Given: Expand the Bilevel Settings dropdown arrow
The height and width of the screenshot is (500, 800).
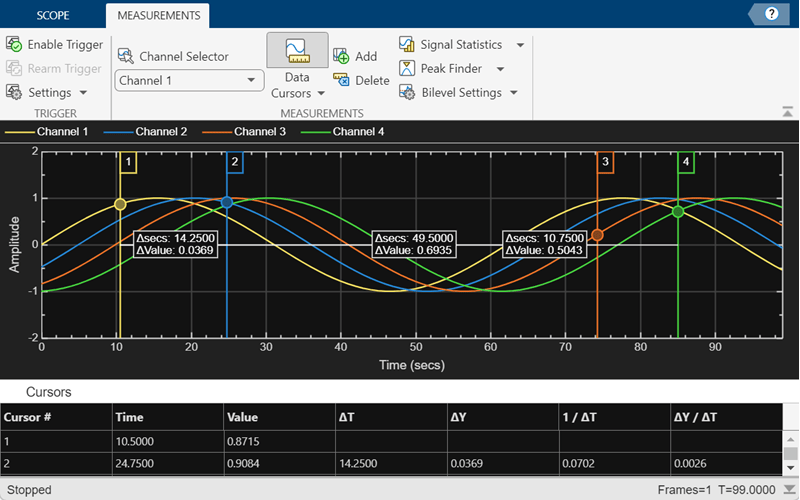Looking at the screenshot, I should pyautogui.click(x=513, y=93).
